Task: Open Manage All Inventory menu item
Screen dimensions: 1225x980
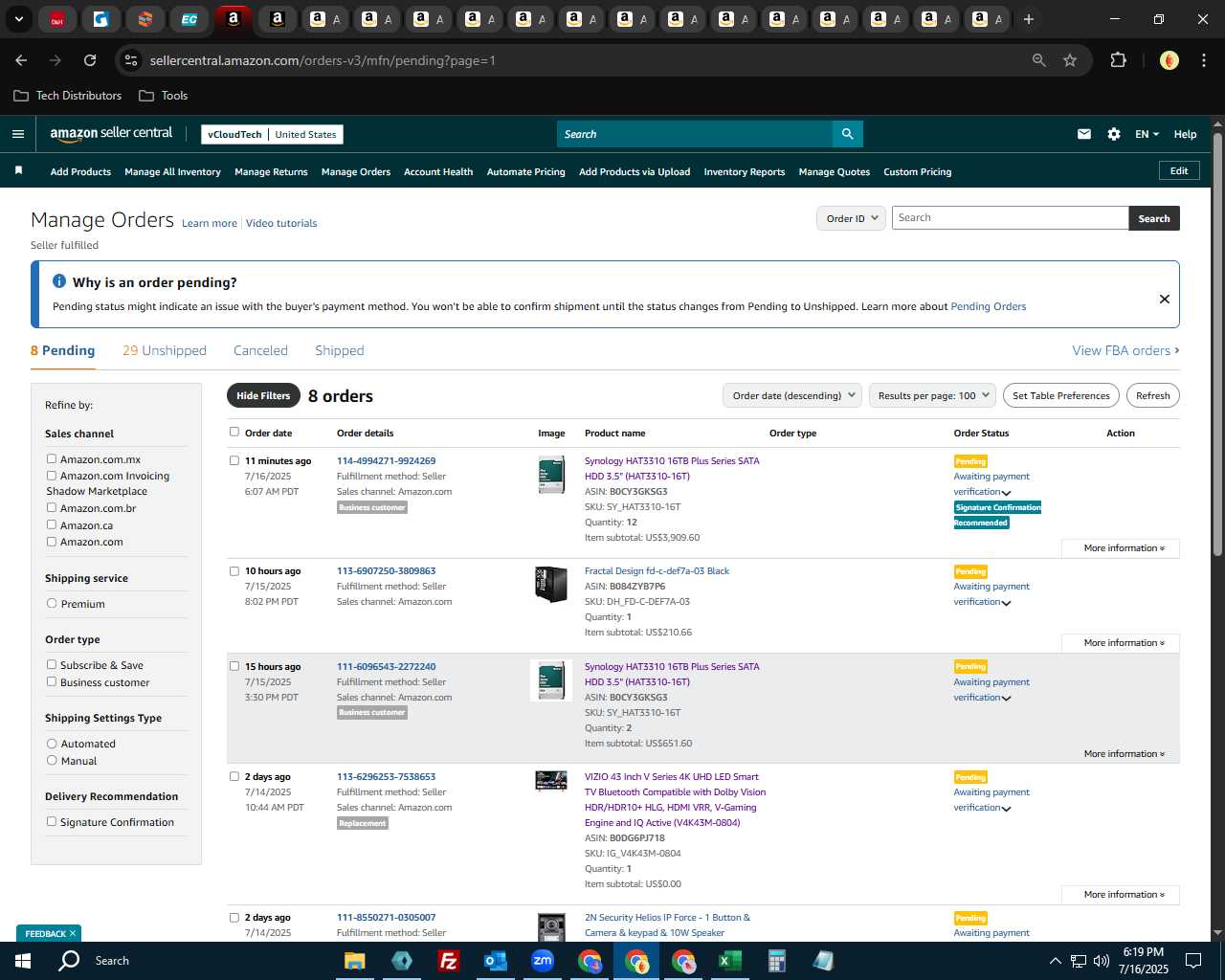Action: [172, 172]
